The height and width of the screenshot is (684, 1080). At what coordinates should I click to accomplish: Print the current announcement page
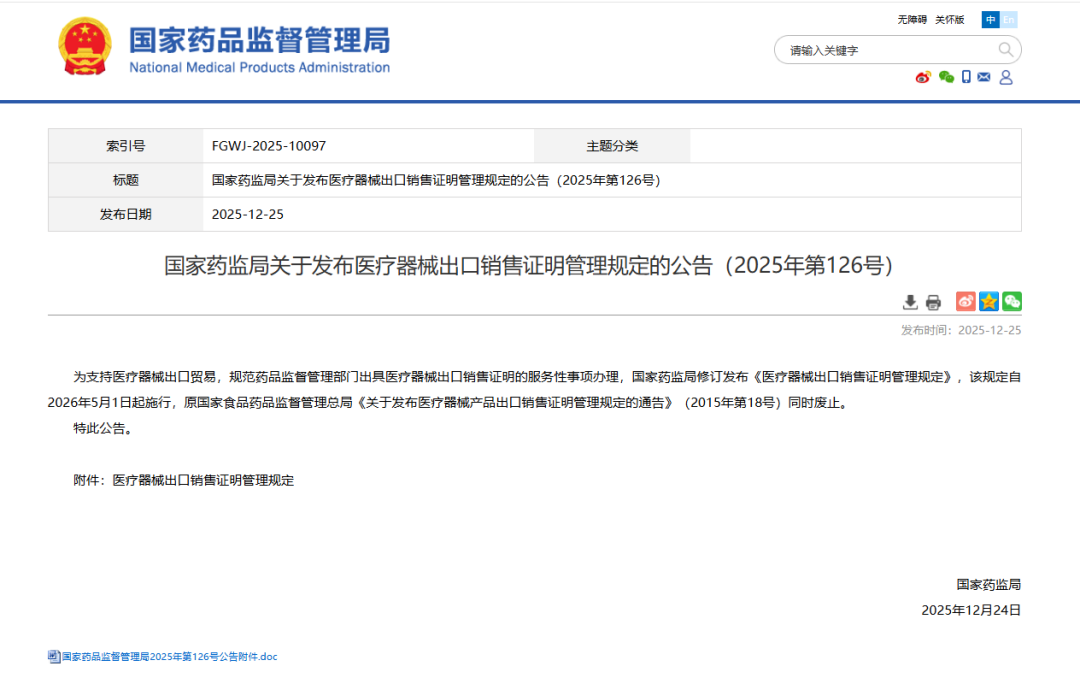[933, 301]
